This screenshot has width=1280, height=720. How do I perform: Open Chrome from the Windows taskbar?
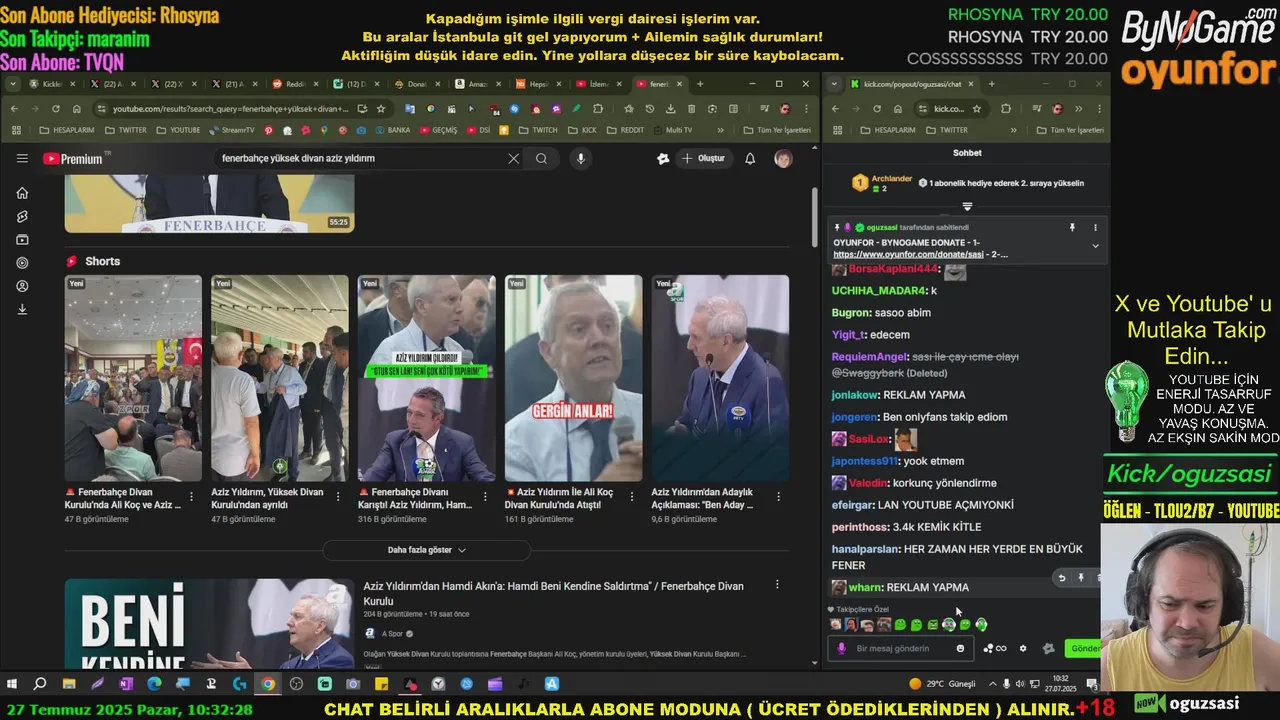[268, 684]
